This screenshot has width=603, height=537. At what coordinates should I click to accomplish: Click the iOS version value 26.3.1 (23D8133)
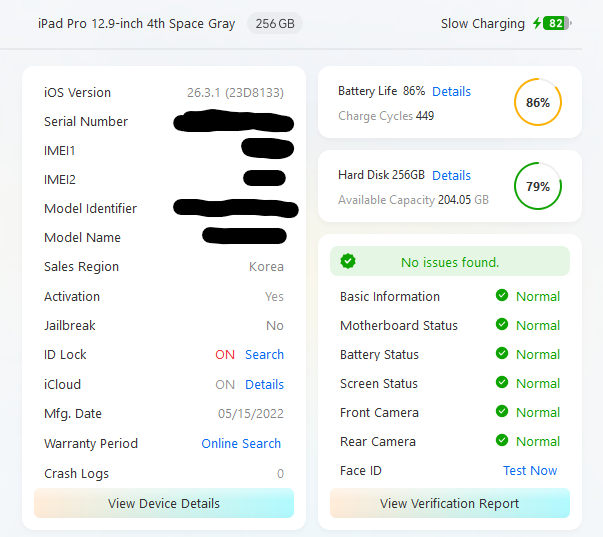235,93
